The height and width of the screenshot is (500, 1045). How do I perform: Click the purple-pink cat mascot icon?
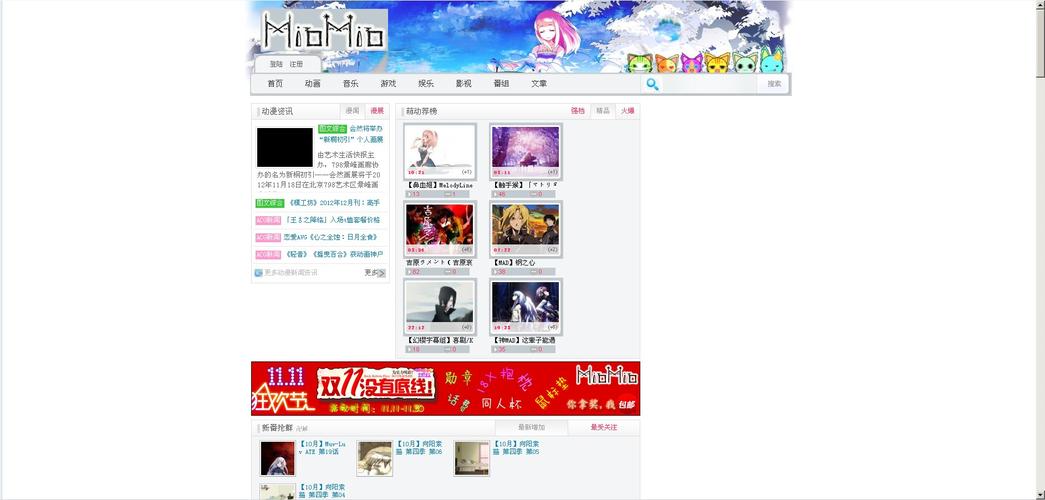coord(691,63)
